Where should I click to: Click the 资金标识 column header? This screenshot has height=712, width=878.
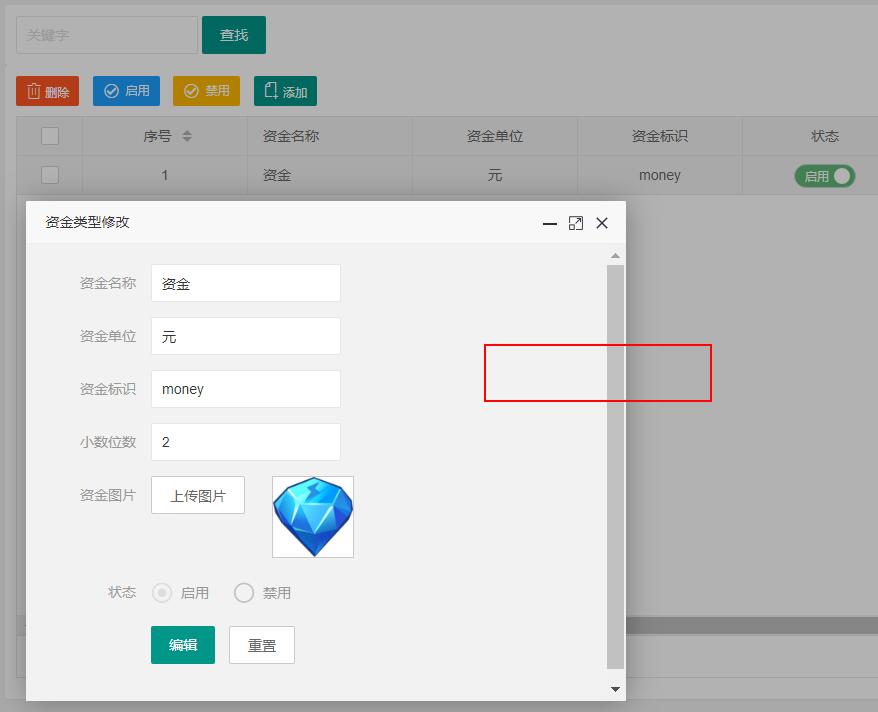pos(660,136)
